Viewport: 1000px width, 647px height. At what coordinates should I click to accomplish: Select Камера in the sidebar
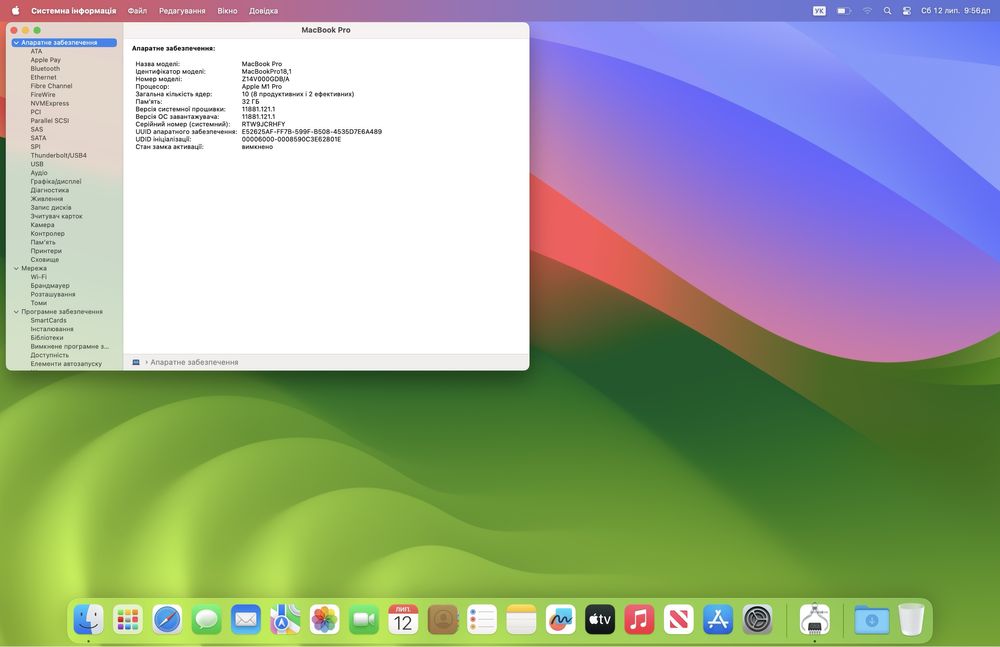click(43, 225)
